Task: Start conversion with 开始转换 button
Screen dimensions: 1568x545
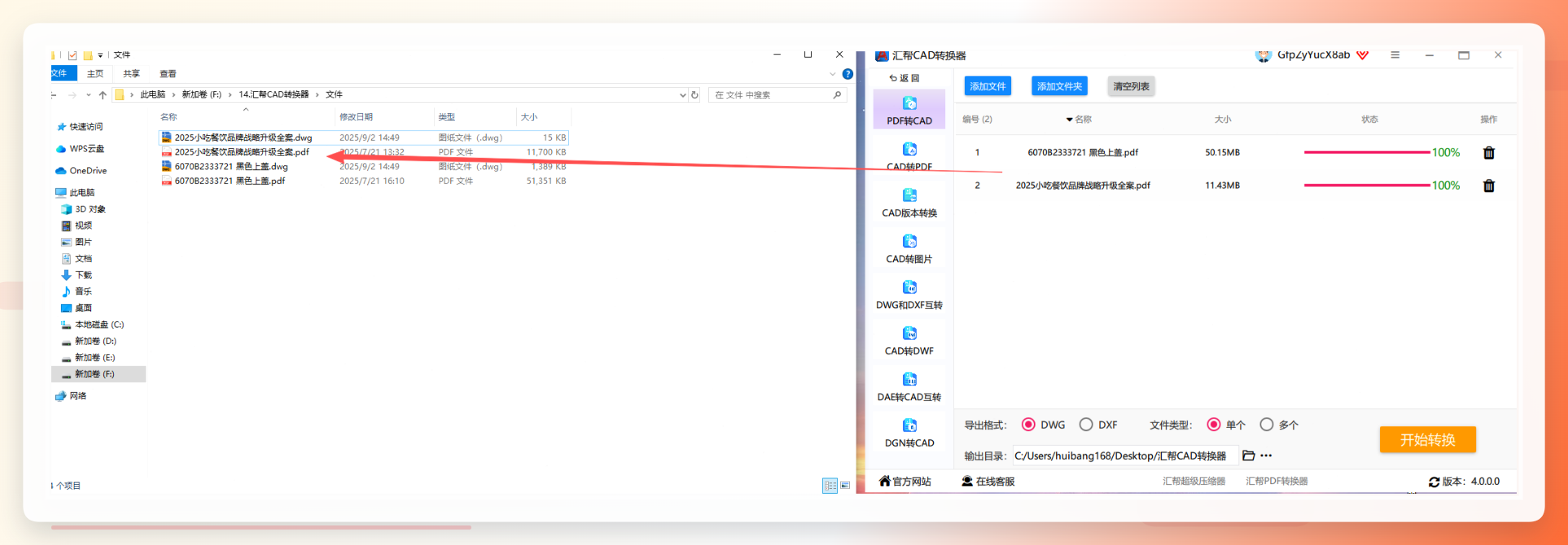Action: pyautogui.click(x=1427, y=440)
